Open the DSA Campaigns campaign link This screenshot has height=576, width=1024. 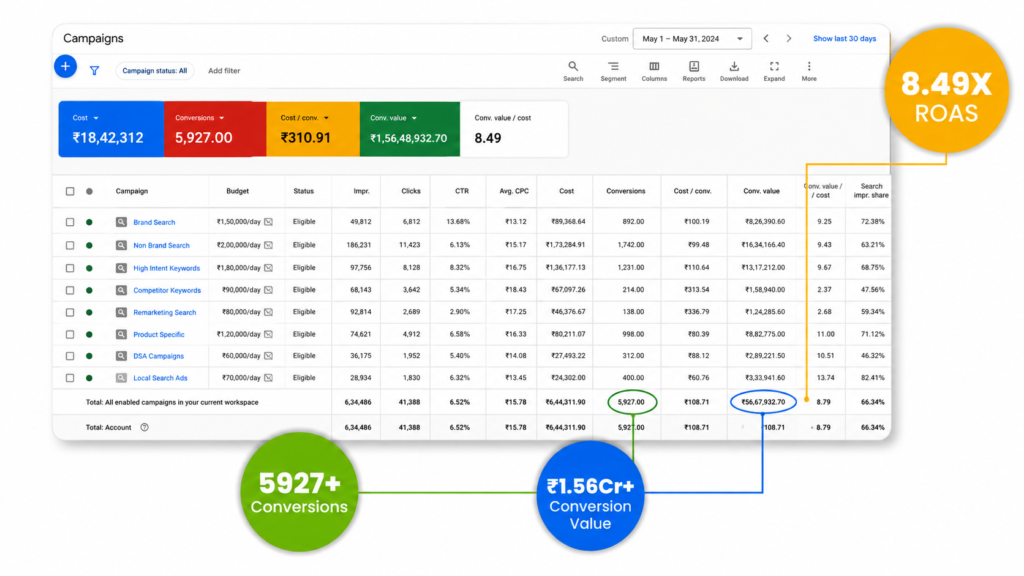coord(159,356)
